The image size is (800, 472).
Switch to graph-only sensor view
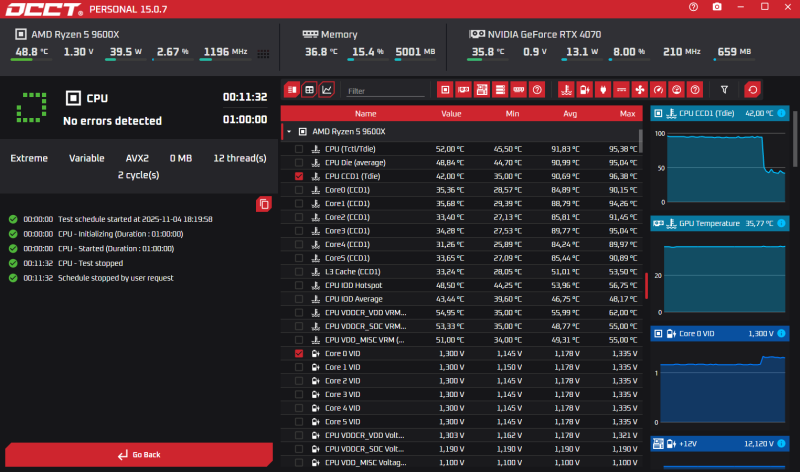point(327,90)
